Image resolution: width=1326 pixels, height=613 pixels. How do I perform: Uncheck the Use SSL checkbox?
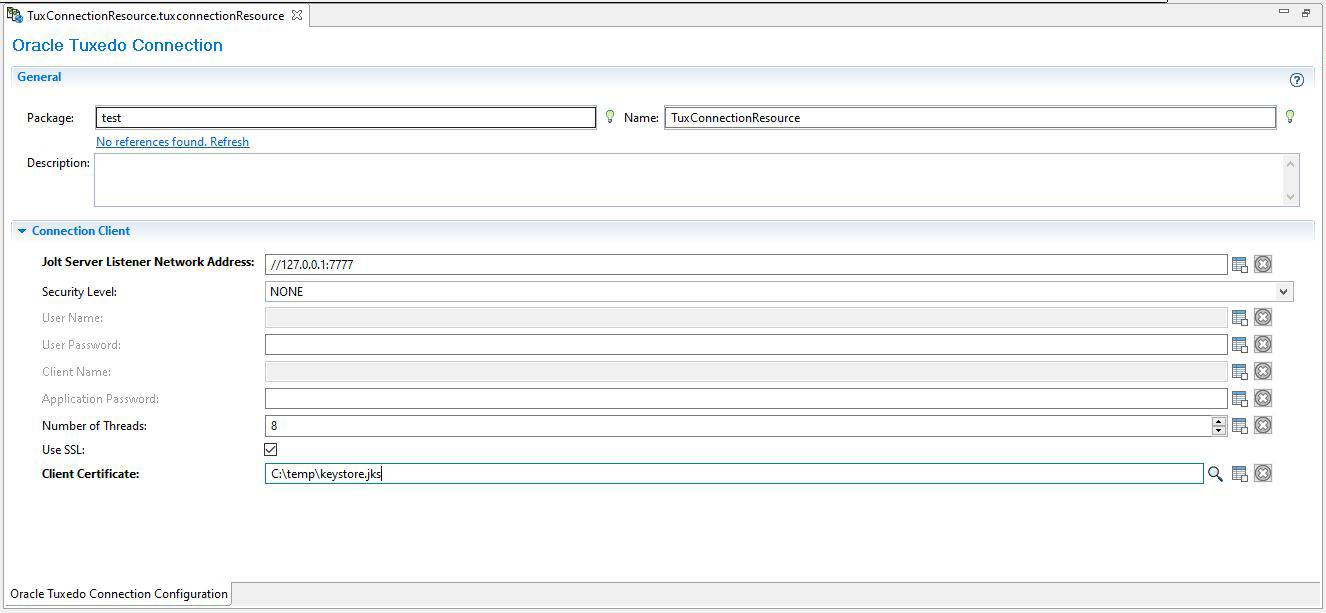pyautogui.click(x=271, y=450)
